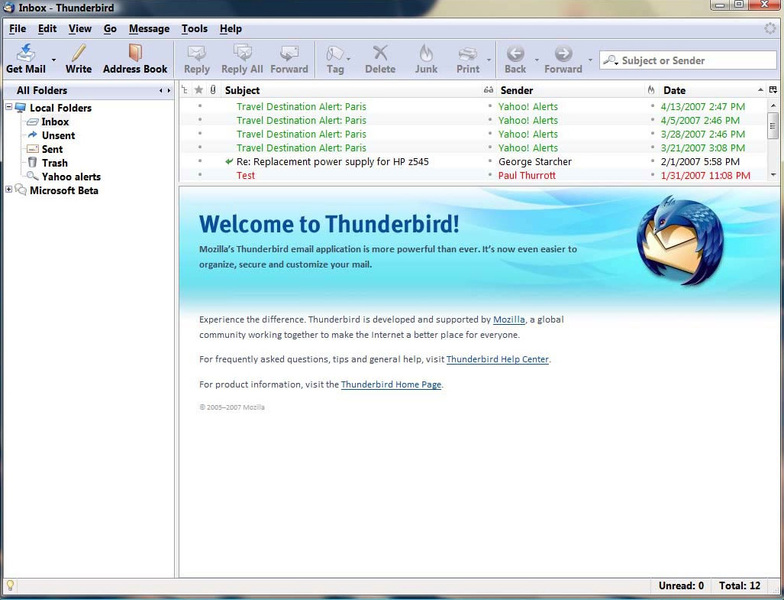Open the Help menu
The width and height of the screenshot is (784, 600).
pos(230,28)
